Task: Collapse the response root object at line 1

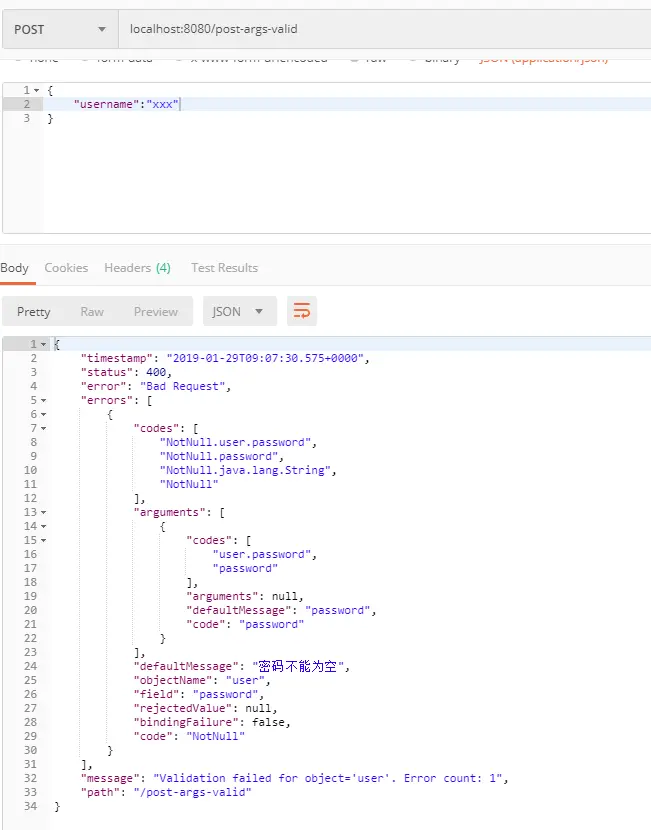Action: click(x=43, y=344)
